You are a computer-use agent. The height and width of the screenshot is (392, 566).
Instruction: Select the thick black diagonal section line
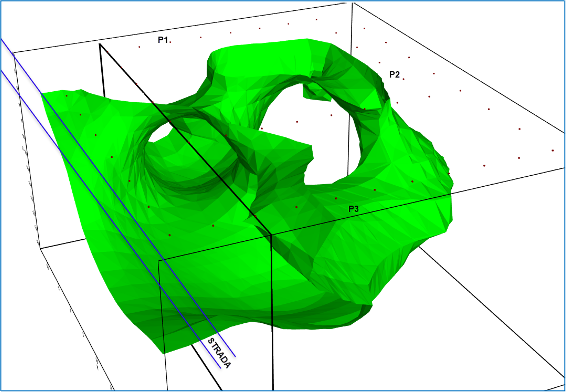(x=184, y=139)
